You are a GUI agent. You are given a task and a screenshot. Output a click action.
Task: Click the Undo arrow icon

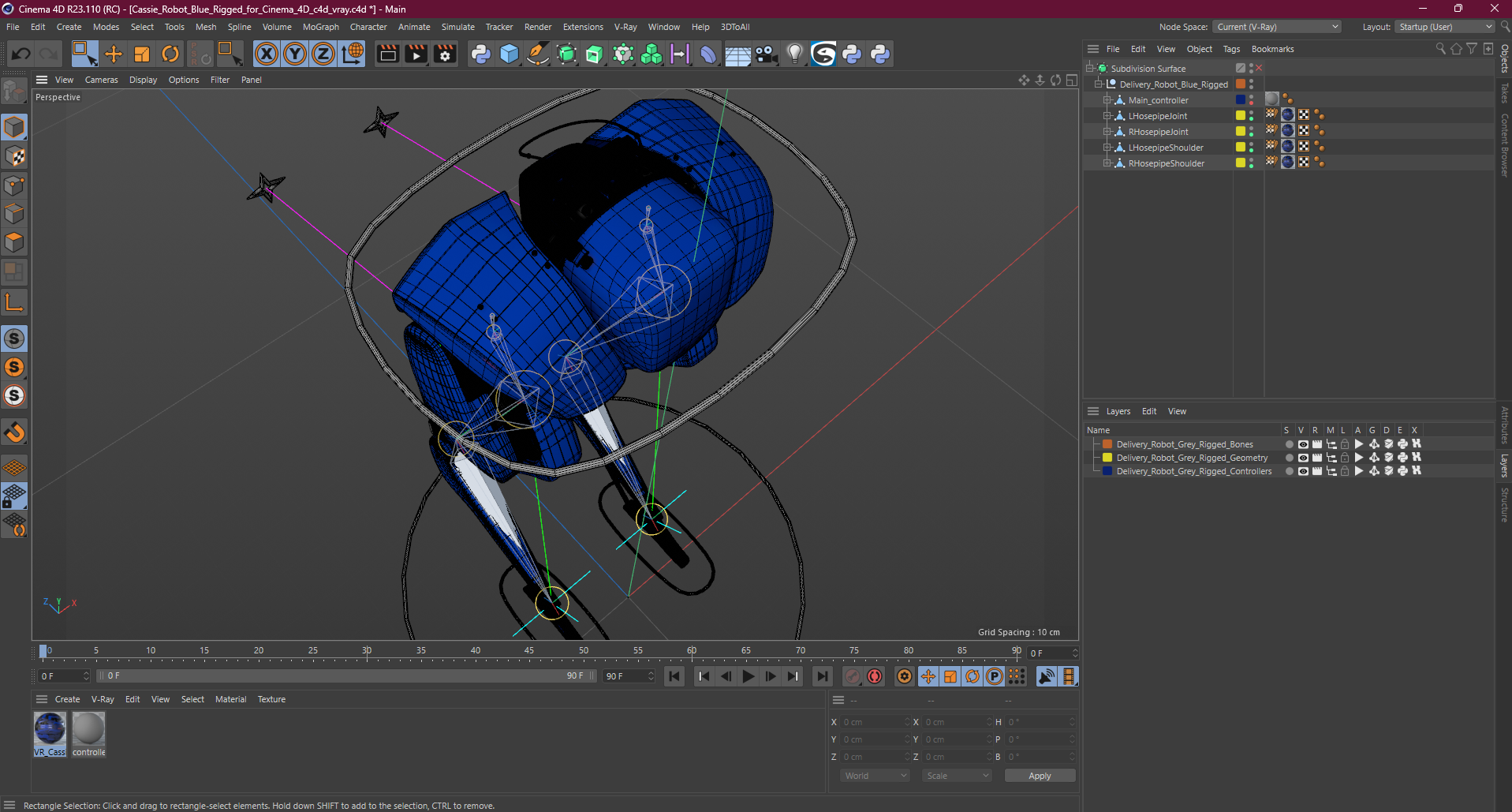pos(21,54)
